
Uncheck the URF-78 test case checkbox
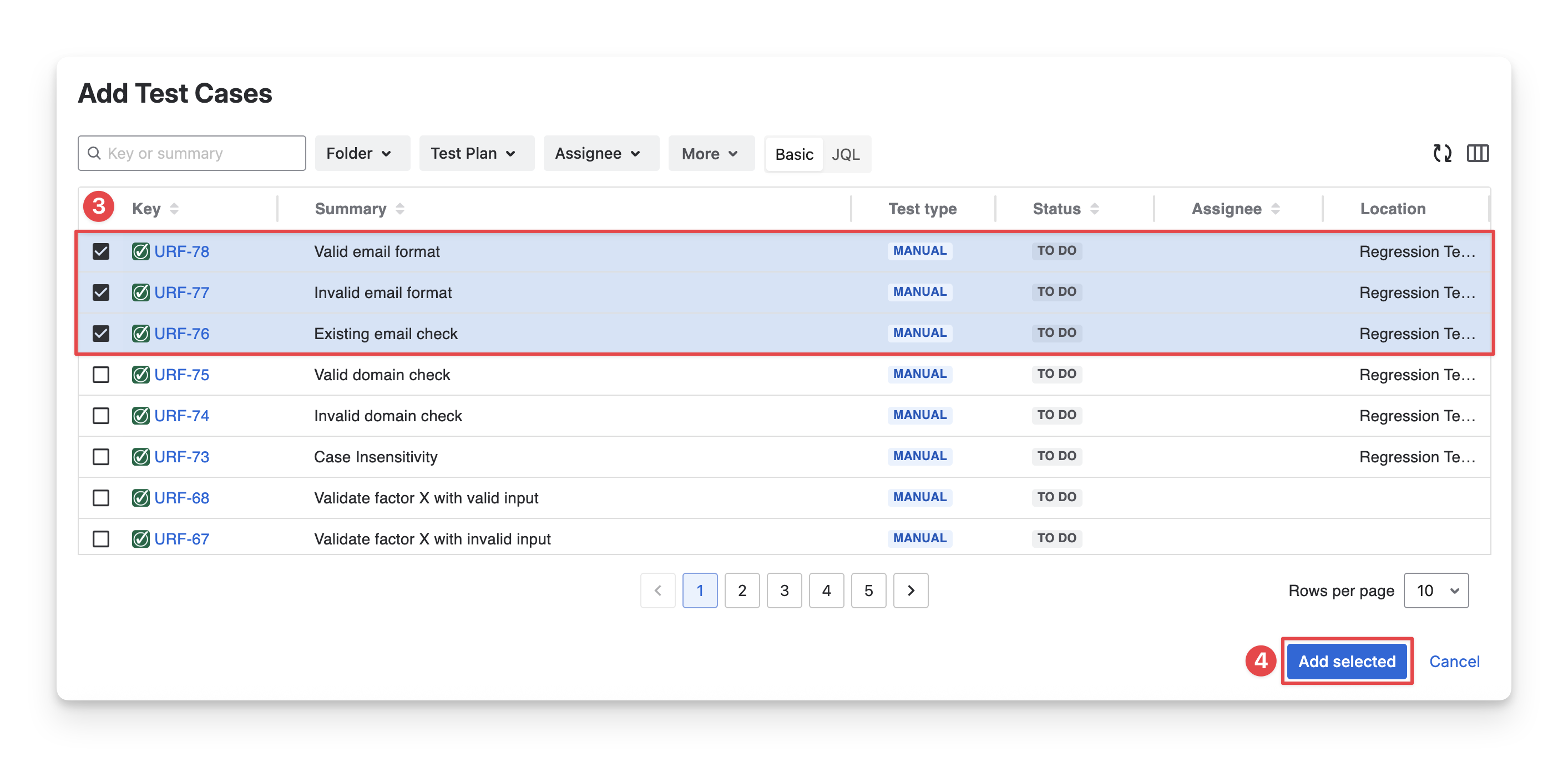point(101,251)
